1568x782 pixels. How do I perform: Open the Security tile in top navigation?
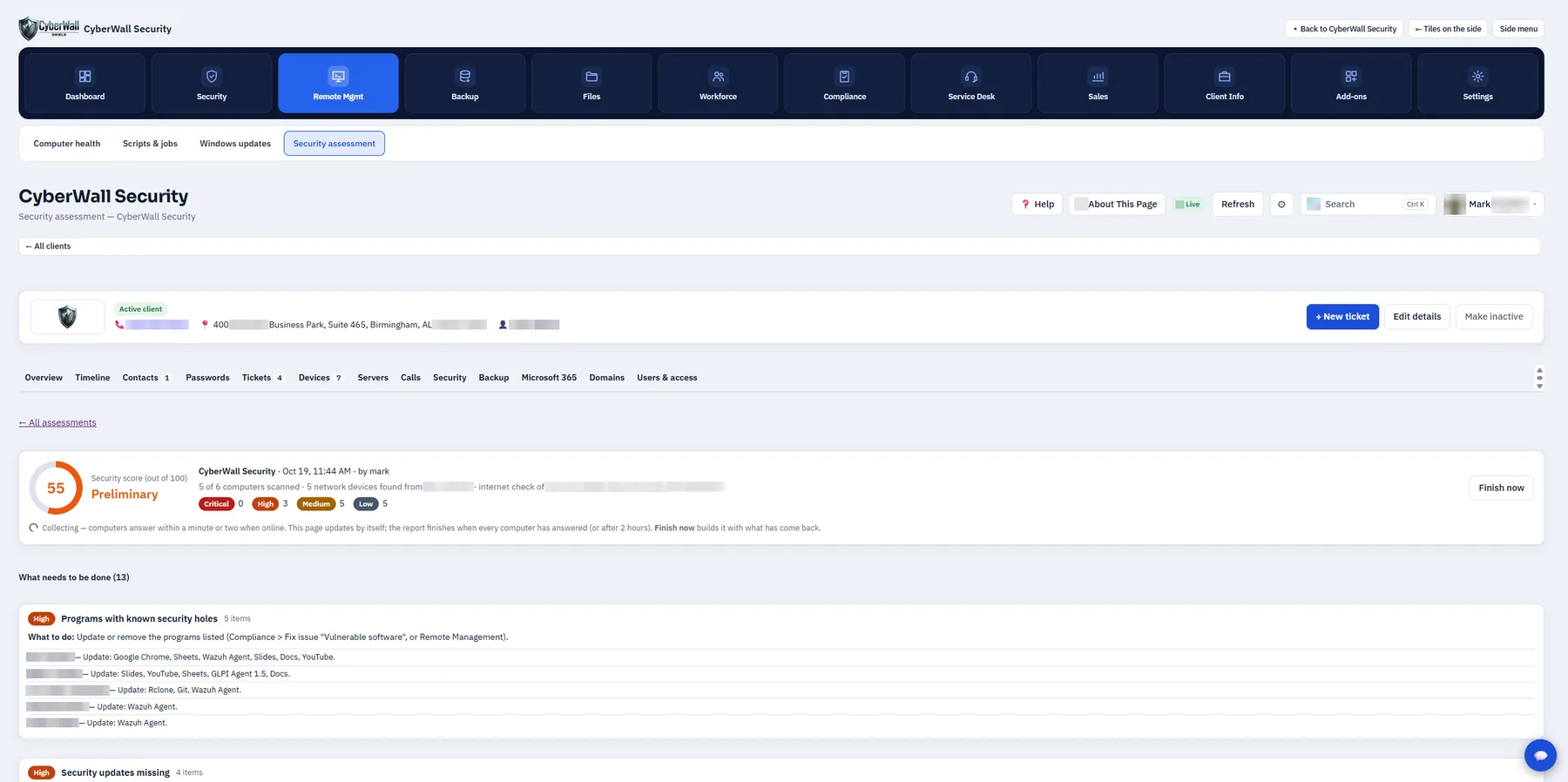pyautogui.click(x=212, y=84)
